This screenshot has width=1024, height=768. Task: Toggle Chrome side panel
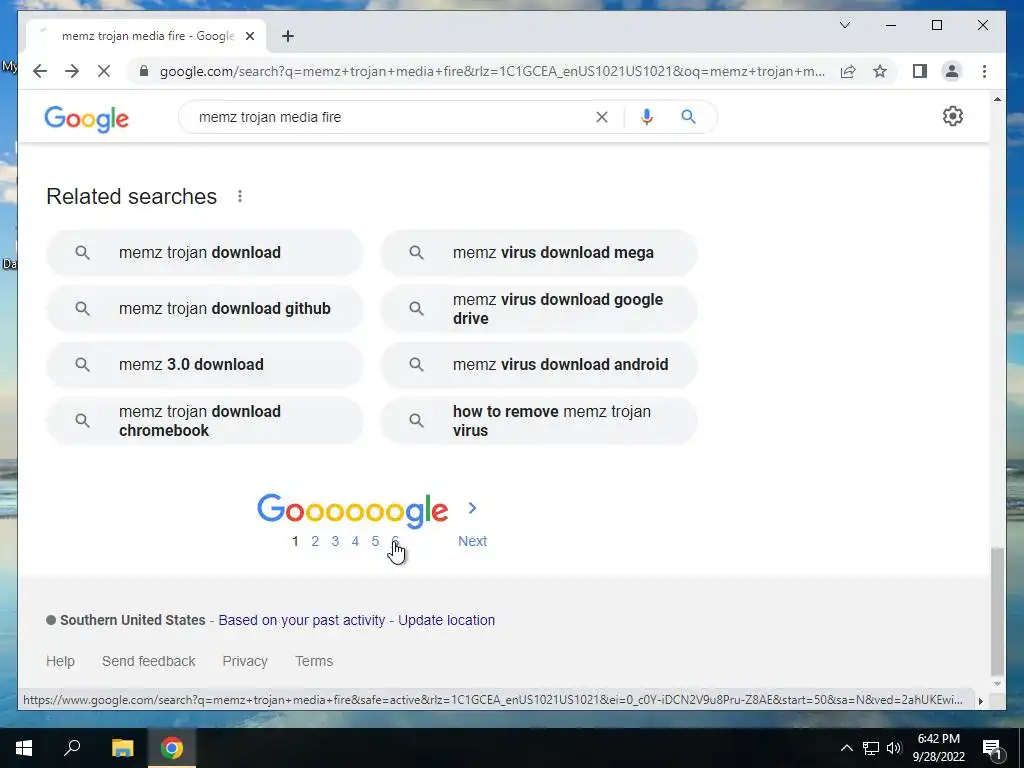pyautogui.click(x=920, y=71)
